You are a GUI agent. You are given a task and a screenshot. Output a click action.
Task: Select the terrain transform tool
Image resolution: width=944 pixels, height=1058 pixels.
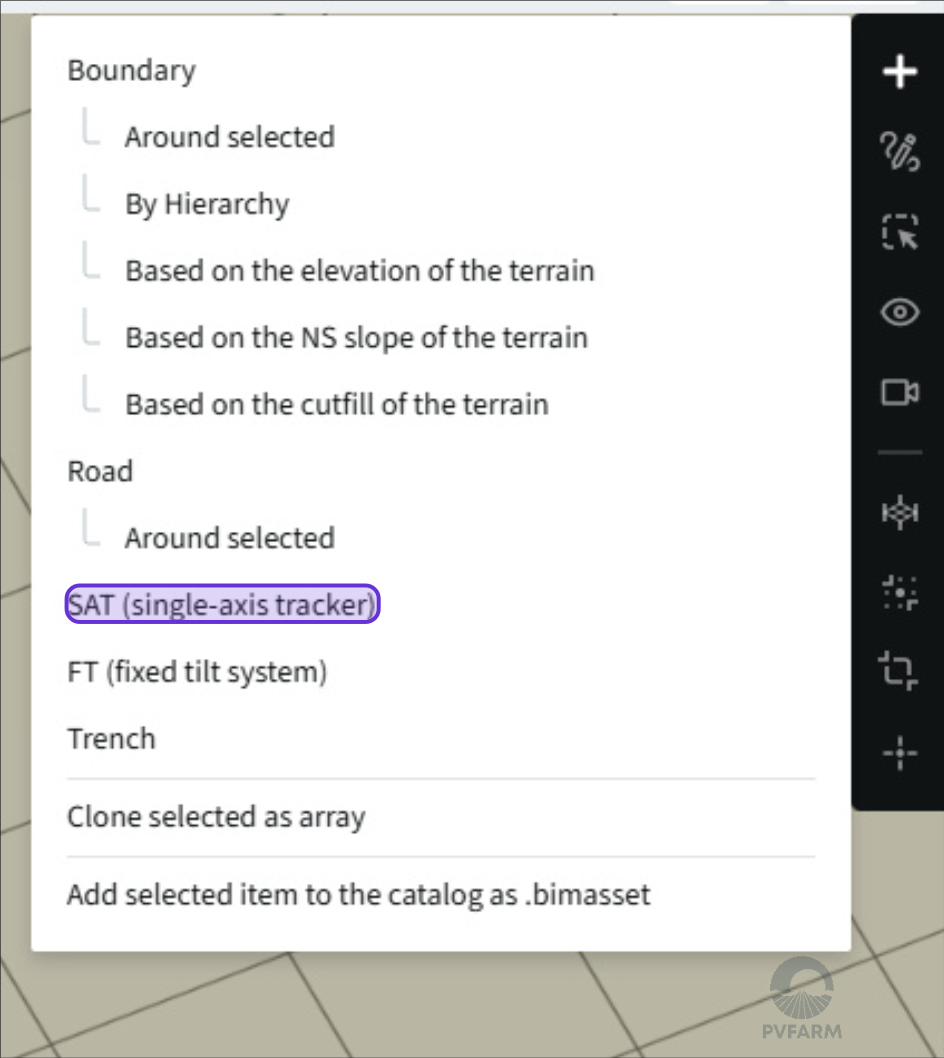coord(899,512)
